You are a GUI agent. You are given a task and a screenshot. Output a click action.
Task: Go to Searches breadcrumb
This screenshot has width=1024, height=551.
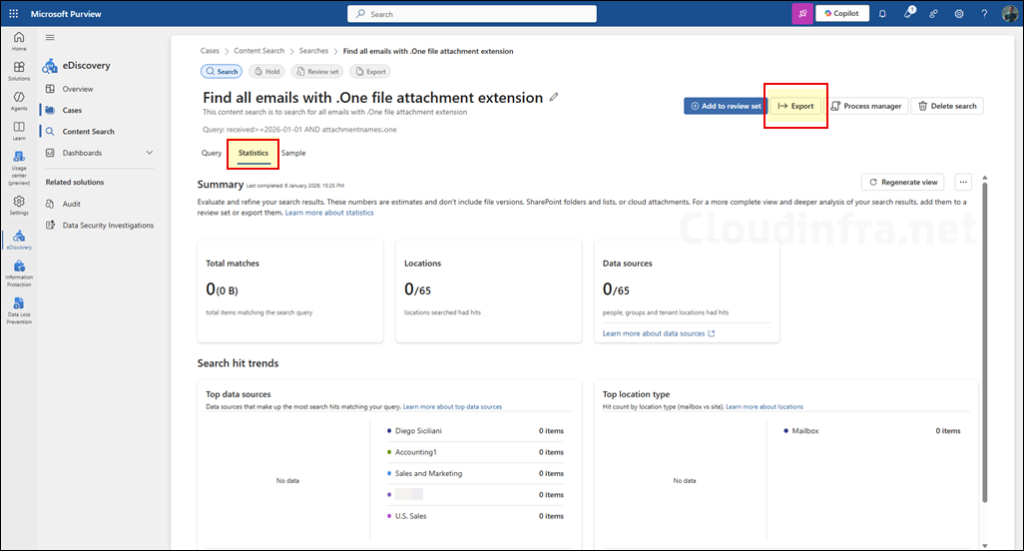(x=313, y=51)
